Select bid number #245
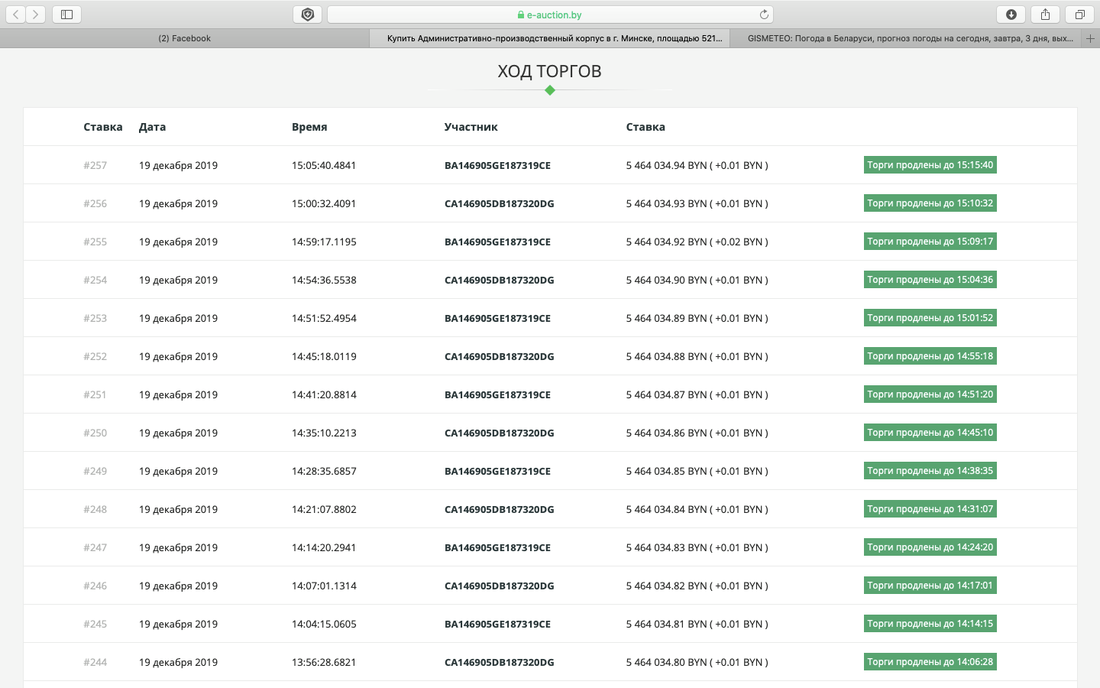1100x688 pixels. click(x=95, y=624)
